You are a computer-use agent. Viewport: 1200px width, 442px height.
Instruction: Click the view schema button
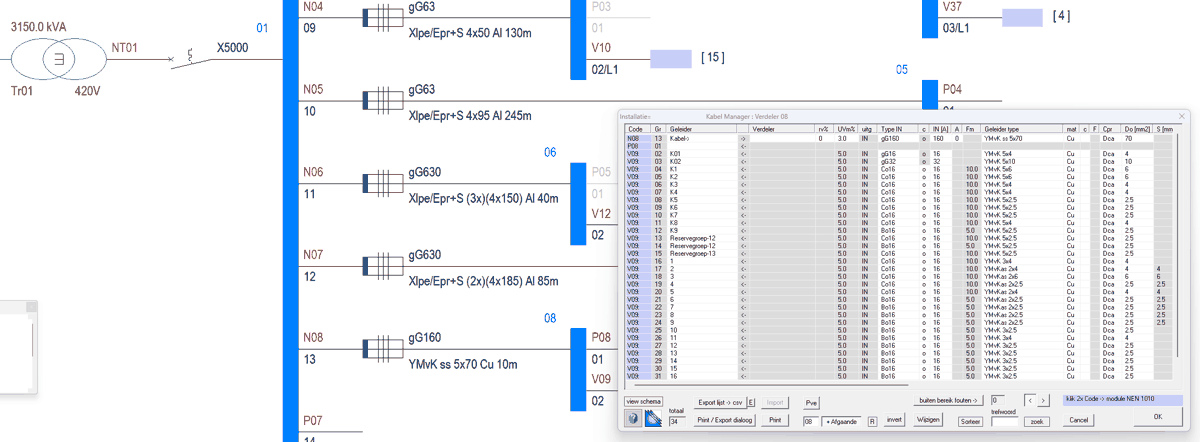click(643, 401)
